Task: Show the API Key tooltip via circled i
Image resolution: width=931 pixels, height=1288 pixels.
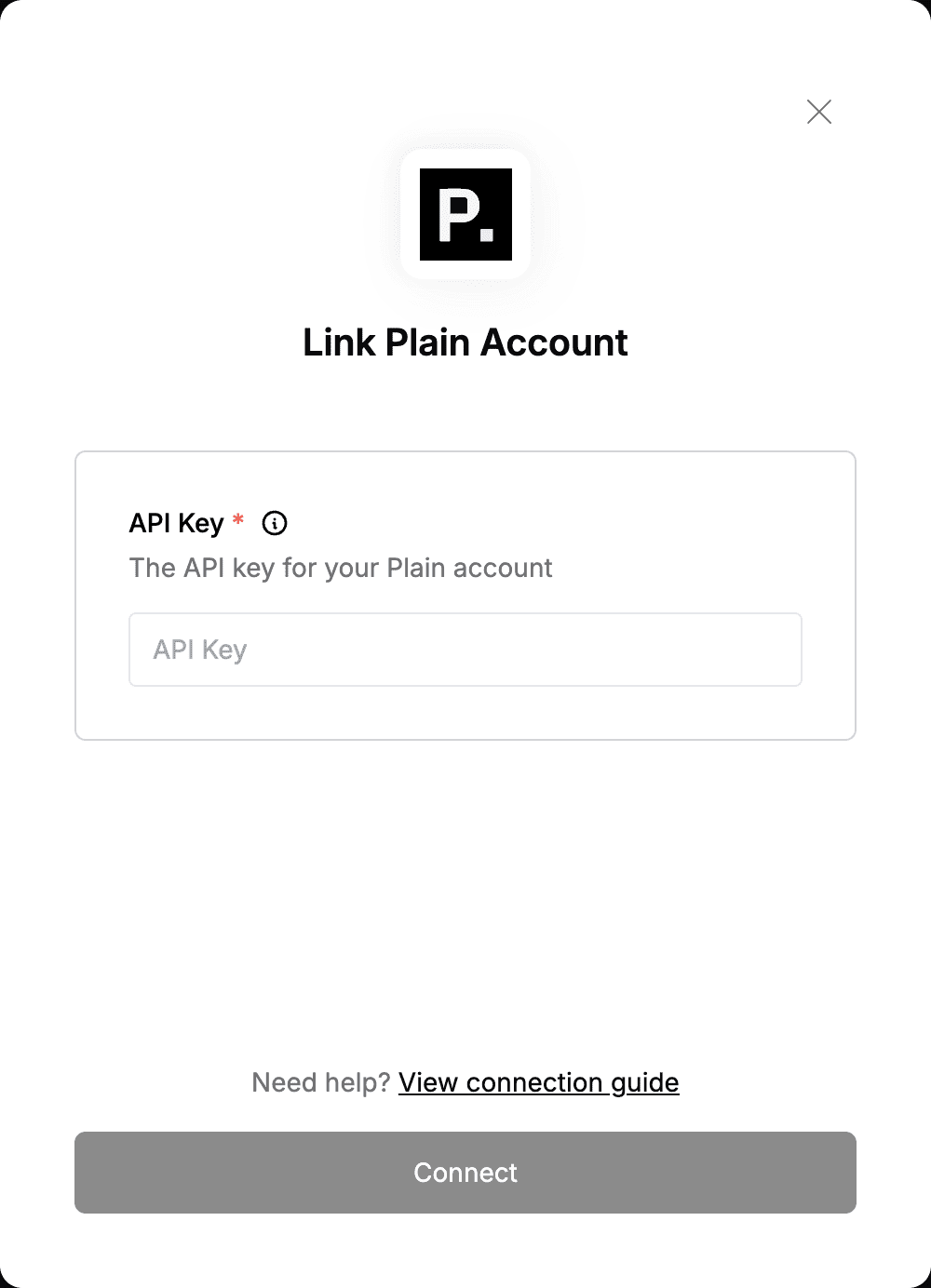Action: (275, 523)
